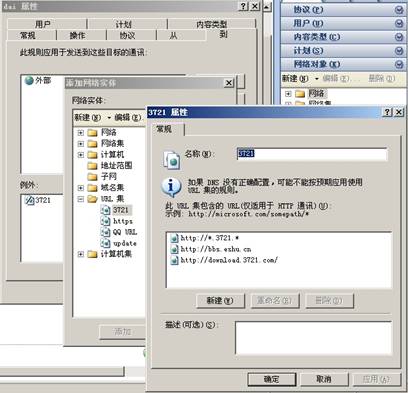Select 常规 tab in 3721 properties

(168, 129)
